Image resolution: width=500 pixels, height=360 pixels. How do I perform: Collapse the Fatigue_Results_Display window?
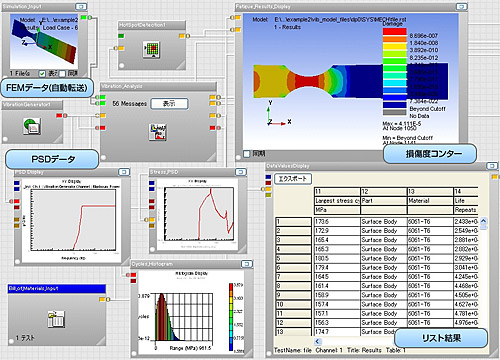[461, 6]
